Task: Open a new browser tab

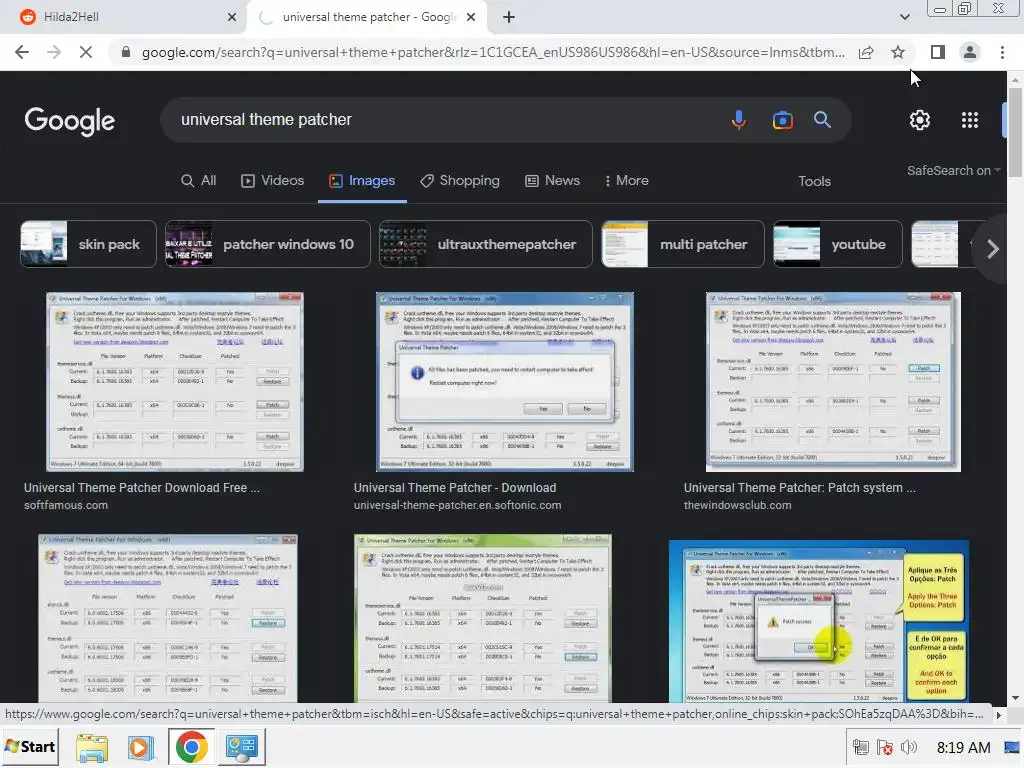Action: 509,17
